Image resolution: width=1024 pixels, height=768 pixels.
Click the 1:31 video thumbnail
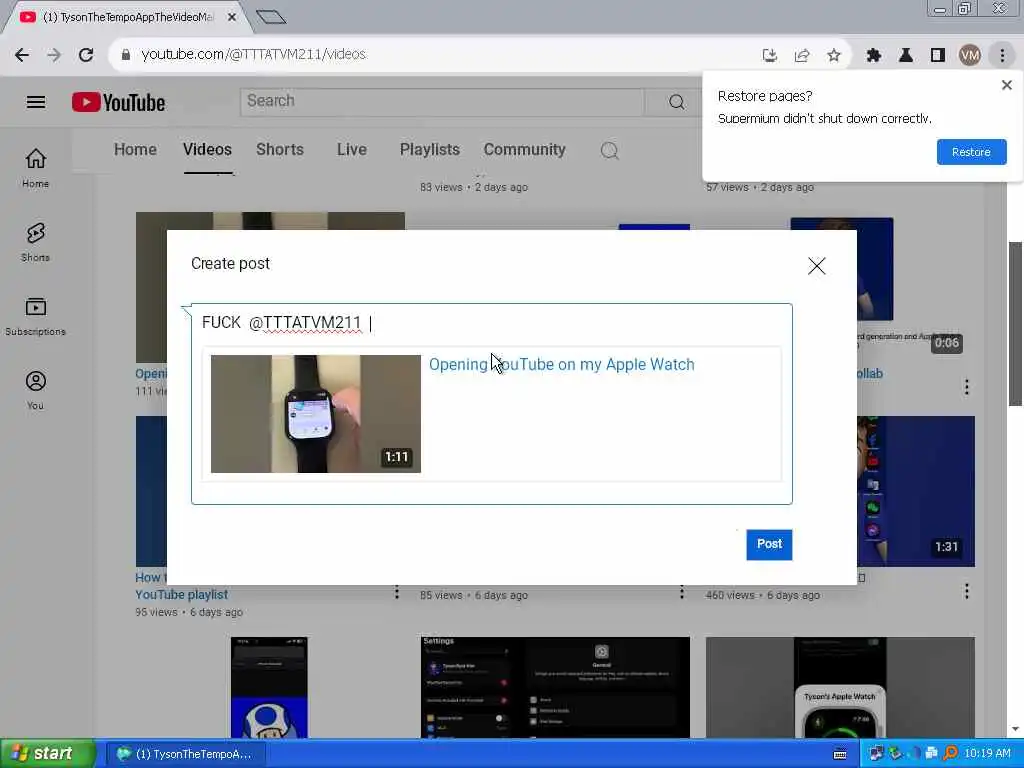[916, 491]
